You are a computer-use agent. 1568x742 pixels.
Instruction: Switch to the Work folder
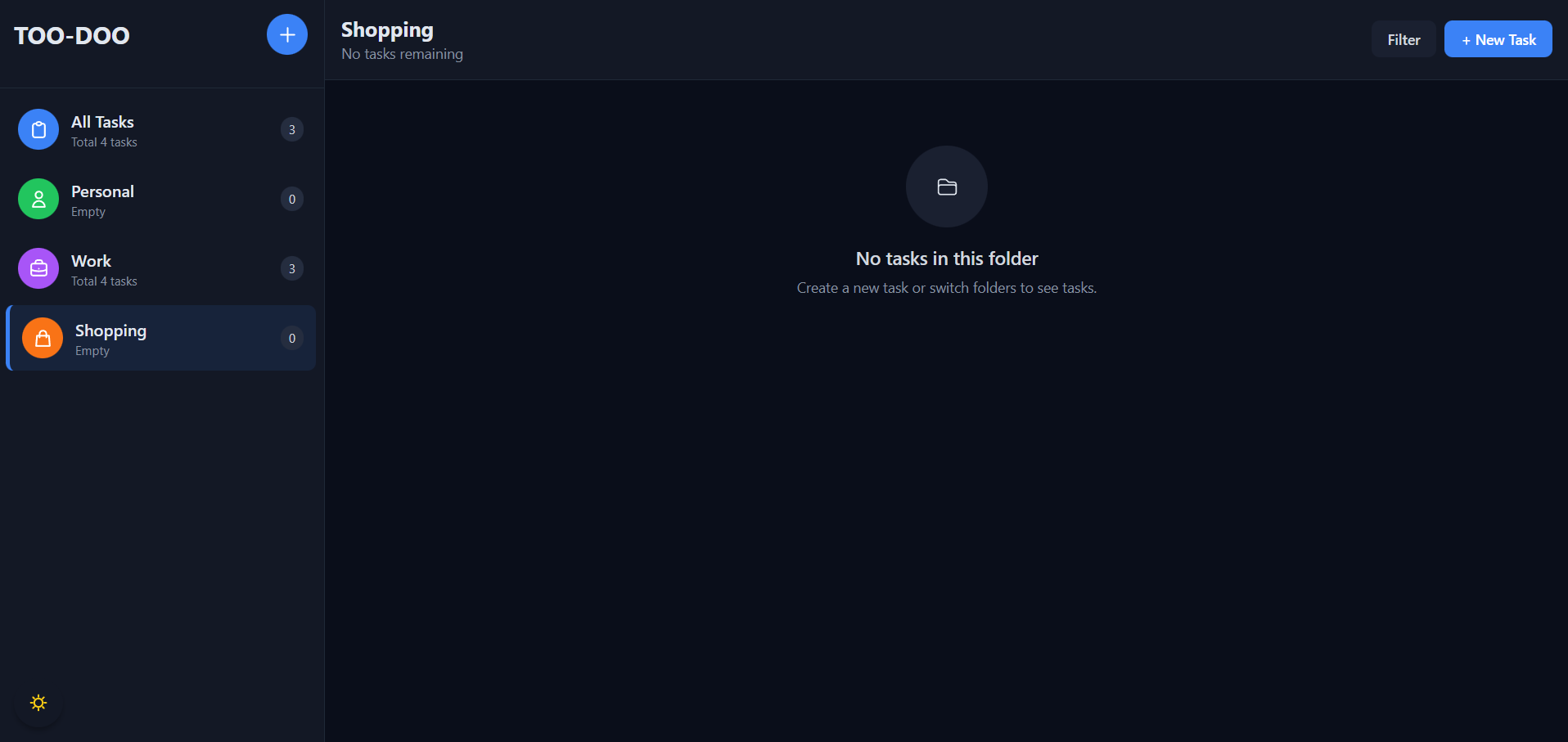[x=161, y=268]
